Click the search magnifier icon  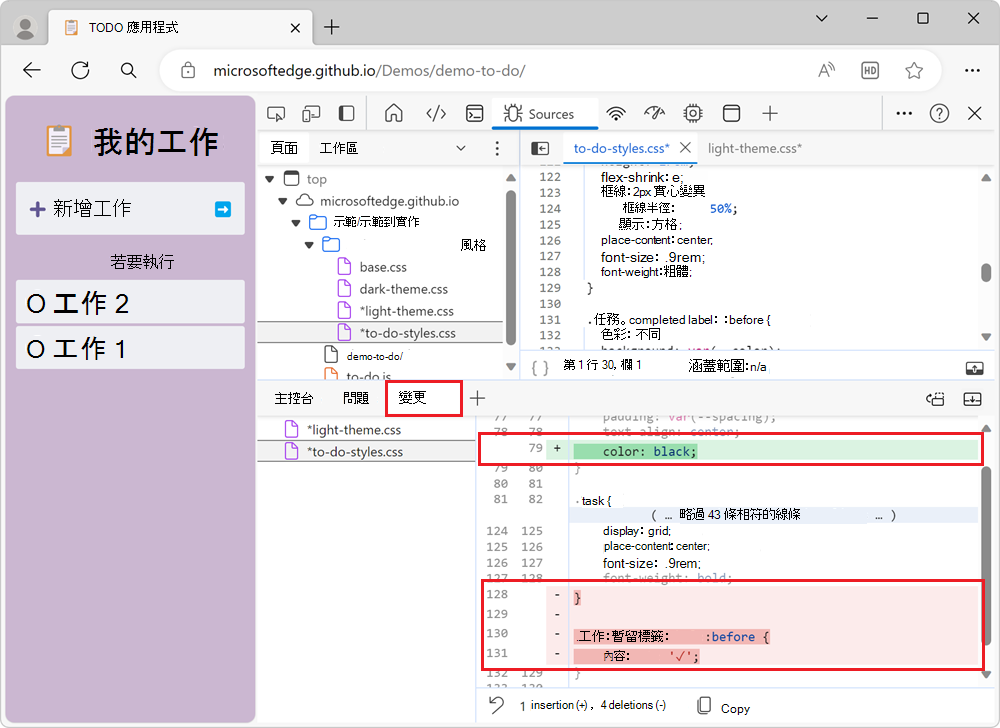pos(128,70)
